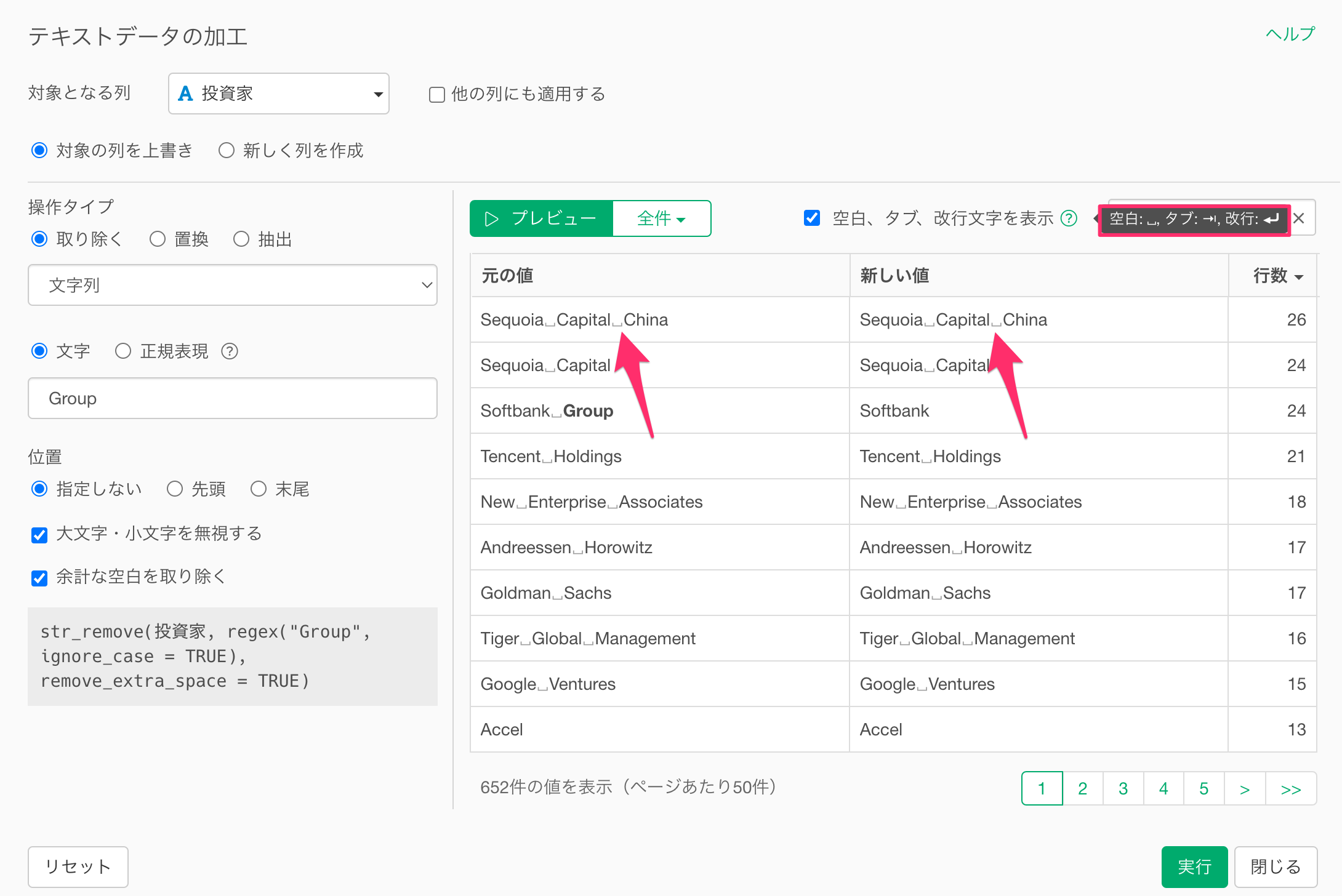The height and width of the screenshot is (896, 1342).
Task: Go to page 2
Action: point(1083,788)
